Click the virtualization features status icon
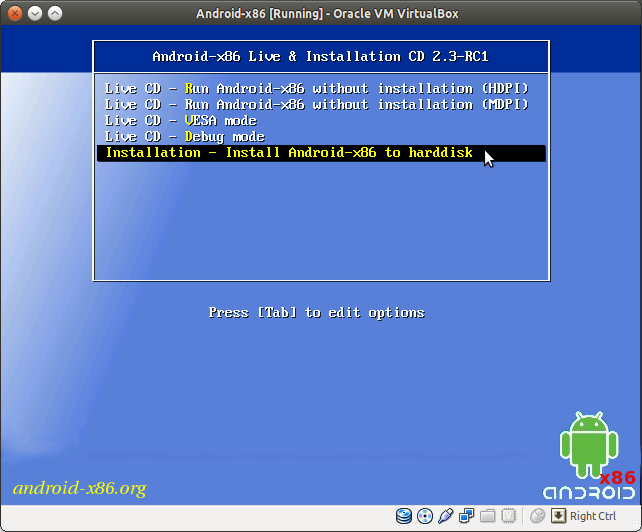Image resolution: width=642 pixels, height=532 pixels. pos(508,516)
